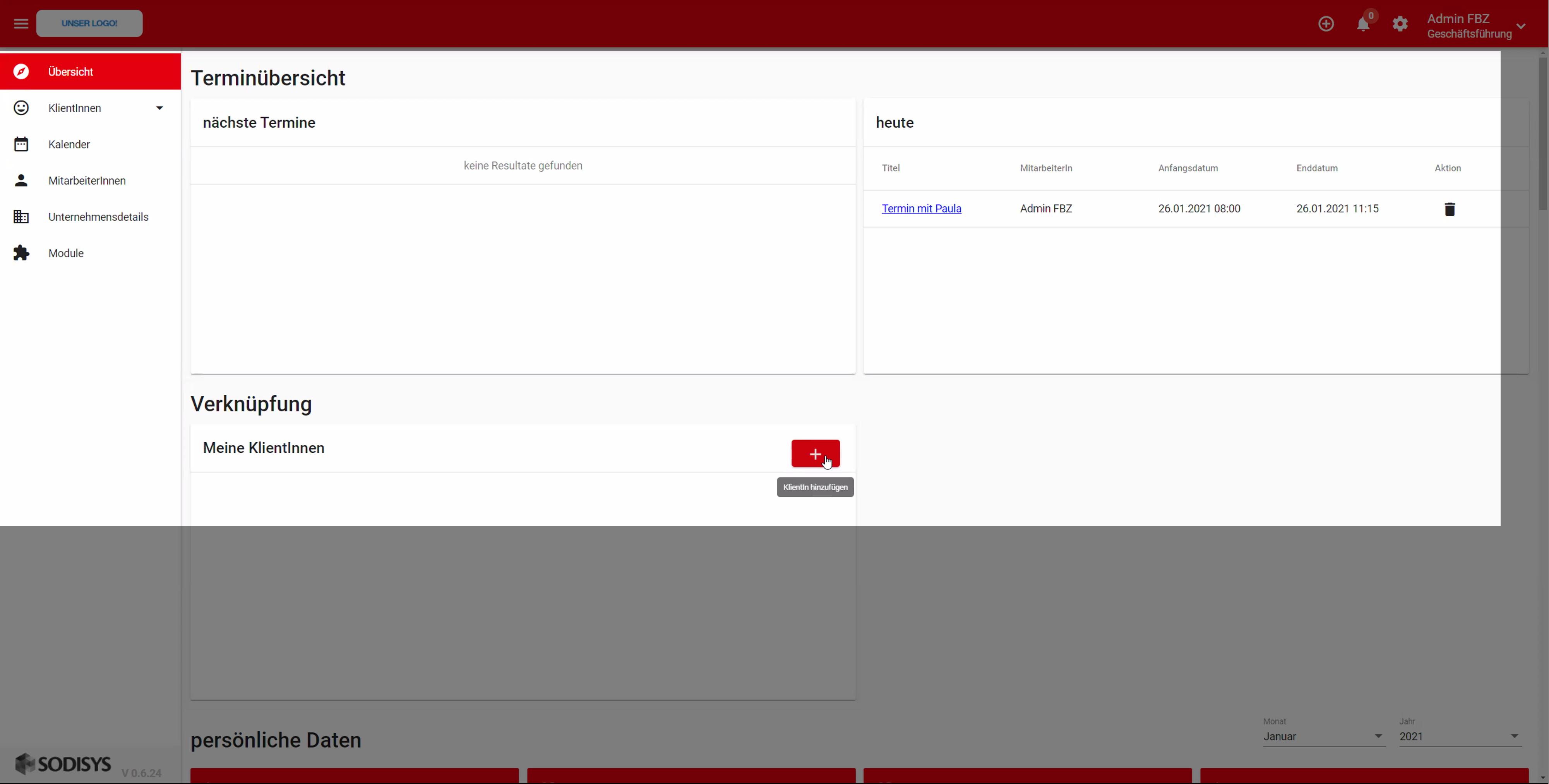Open MitarbeiterInnen sidebar item
1549x784 pixels.
point(90,180)
